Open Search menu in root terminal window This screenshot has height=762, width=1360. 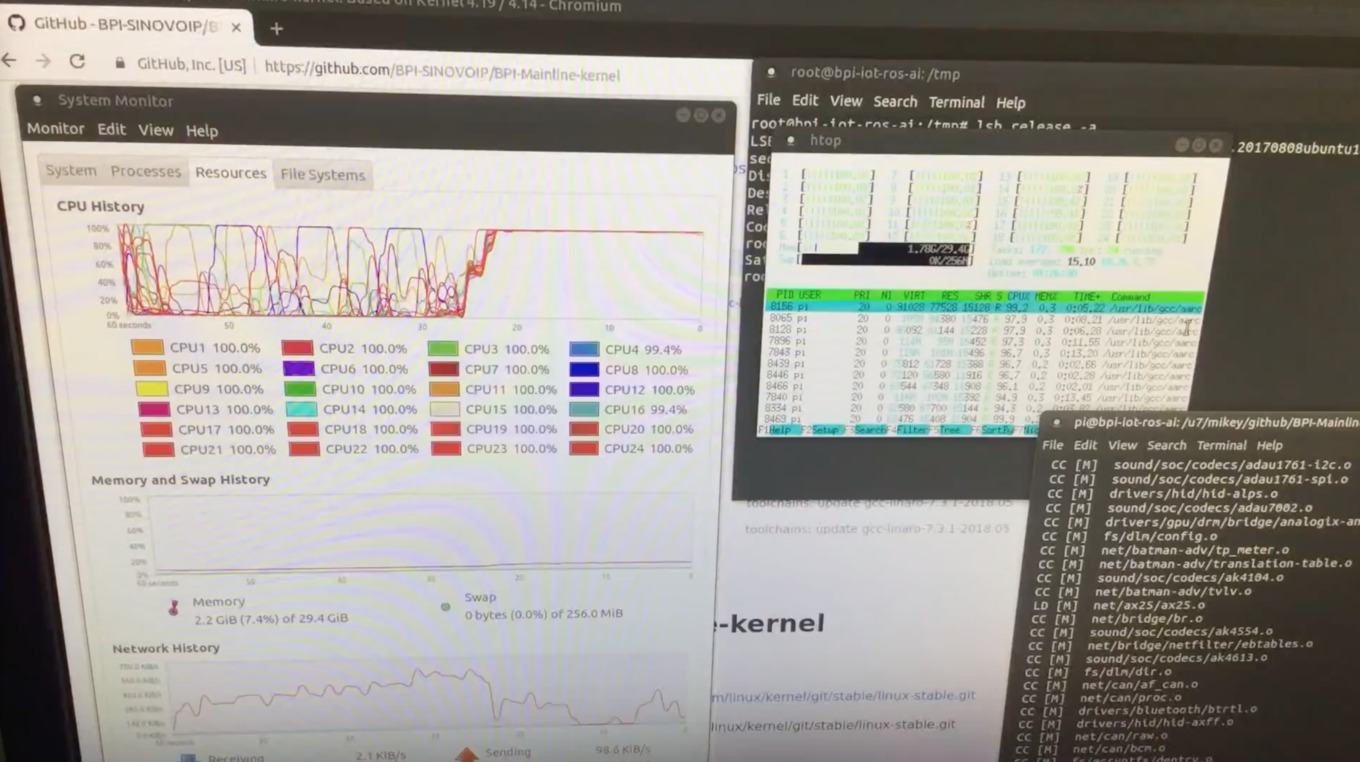(895, 101)
